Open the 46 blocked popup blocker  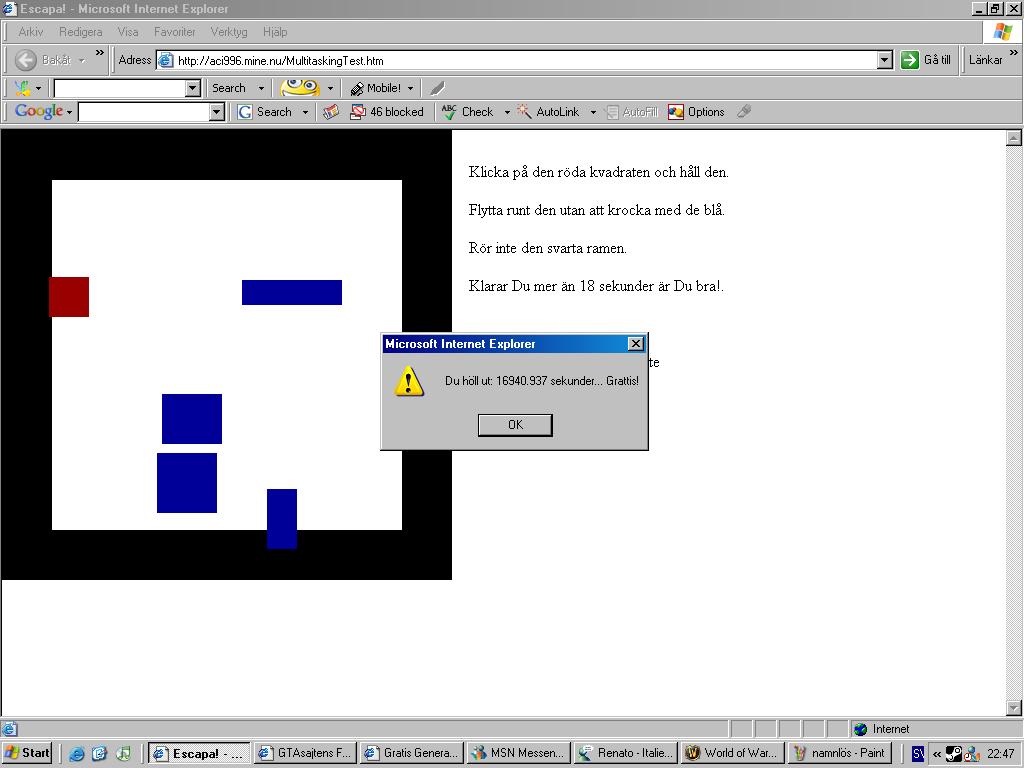click(387, 112)
